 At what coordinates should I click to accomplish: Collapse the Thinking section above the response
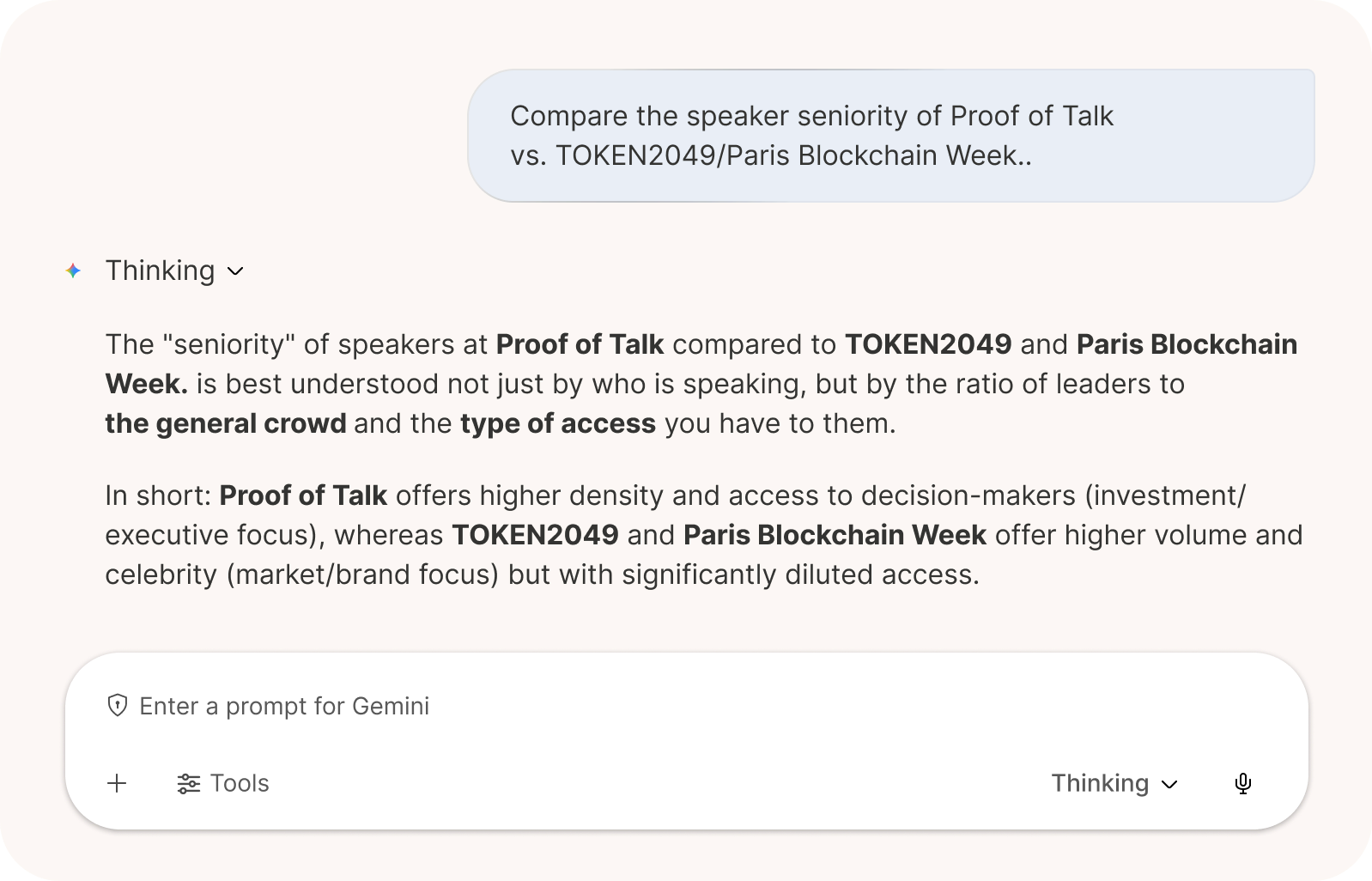[x=161, y=271]
